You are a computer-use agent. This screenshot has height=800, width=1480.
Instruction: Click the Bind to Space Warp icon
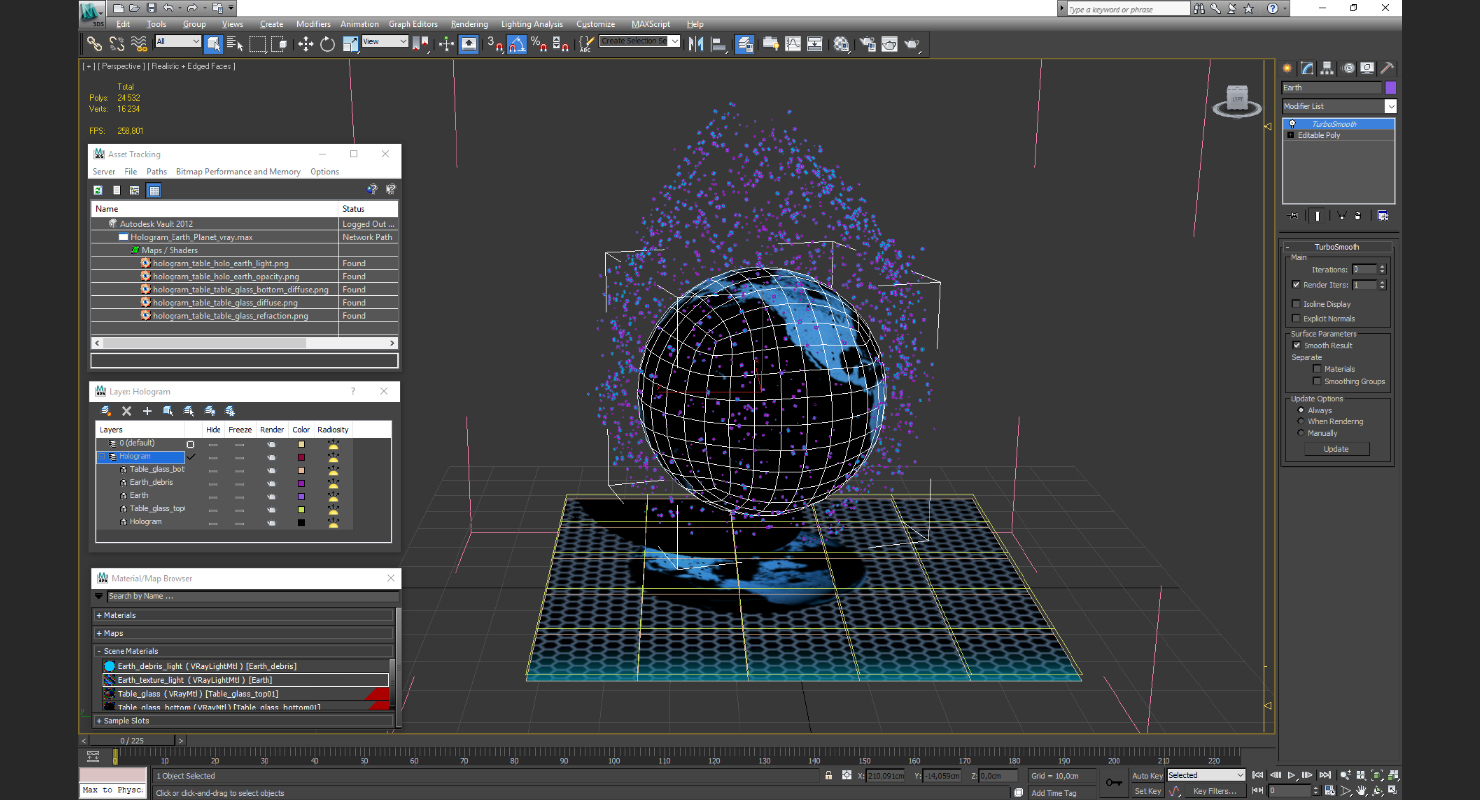[x=139, y=44]
